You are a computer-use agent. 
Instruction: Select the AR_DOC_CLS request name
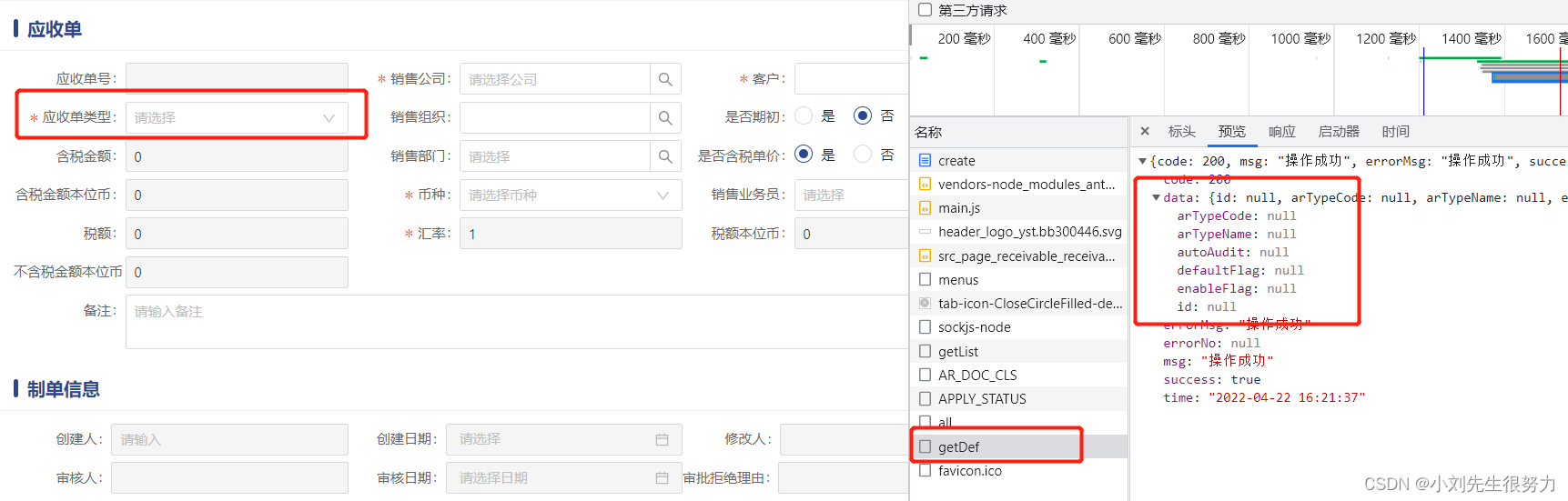[977, 375]
